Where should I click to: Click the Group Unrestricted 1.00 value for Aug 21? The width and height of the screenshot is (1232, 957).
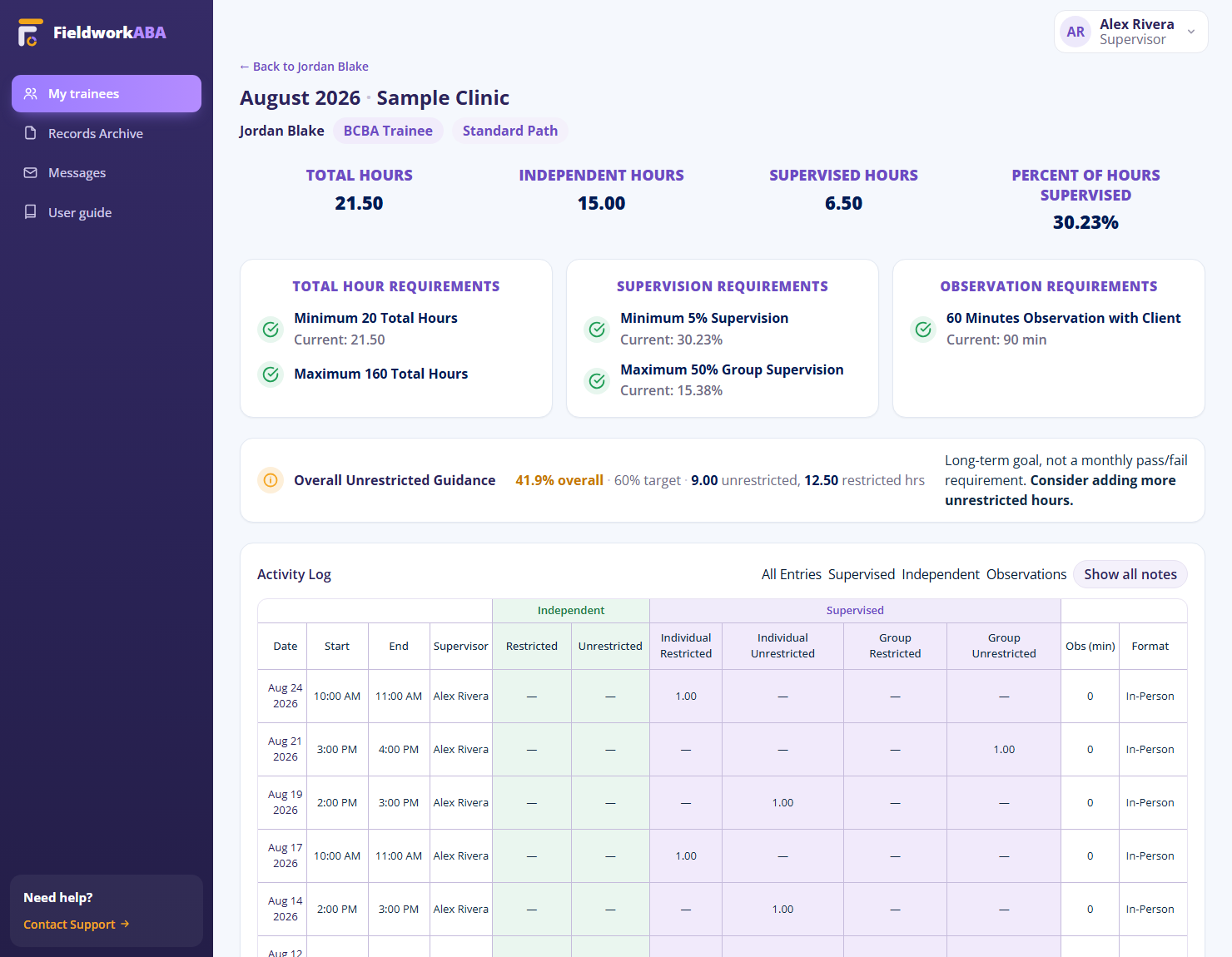(x=1004, y=750)
